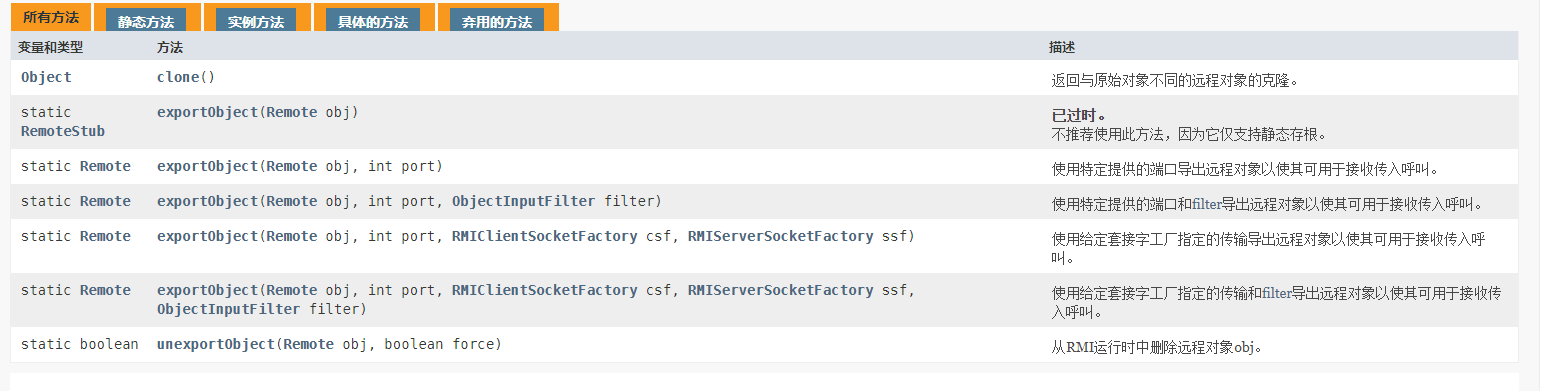
Task: Open the unexportObject method link
Action: click(215, 344)
